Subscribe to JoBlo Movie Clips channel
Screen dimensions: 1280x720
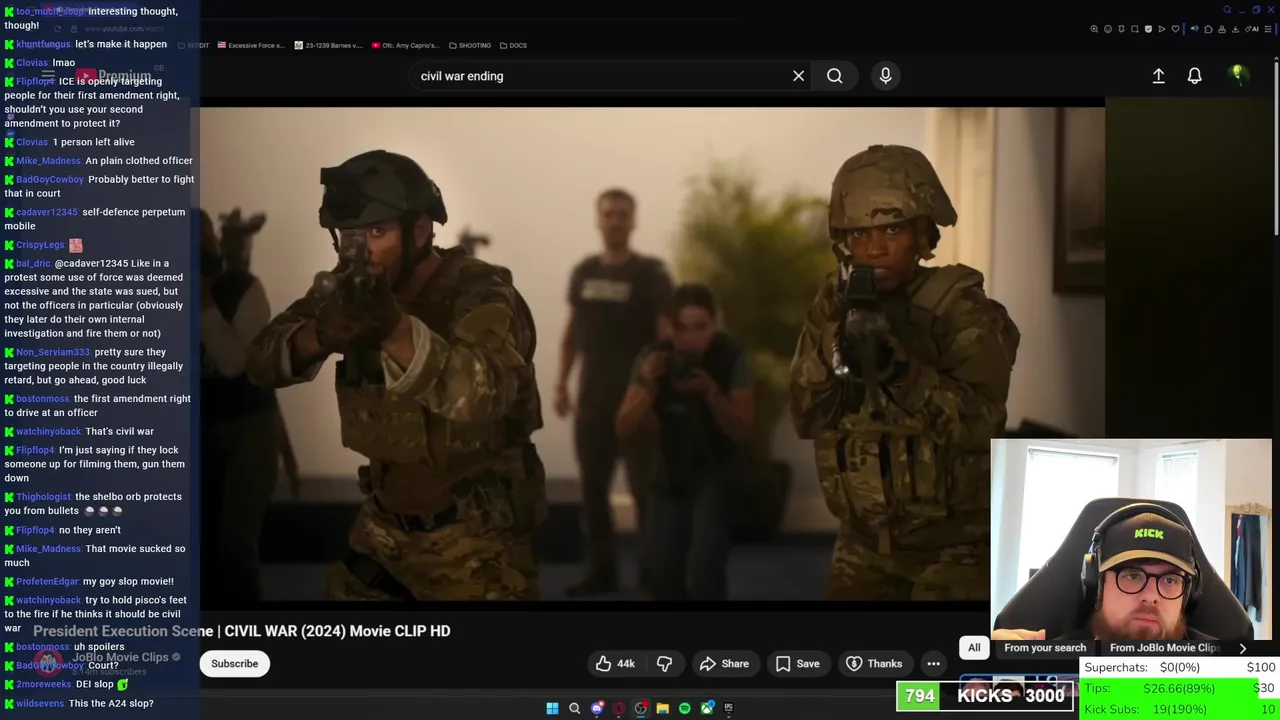click(234, 664)
